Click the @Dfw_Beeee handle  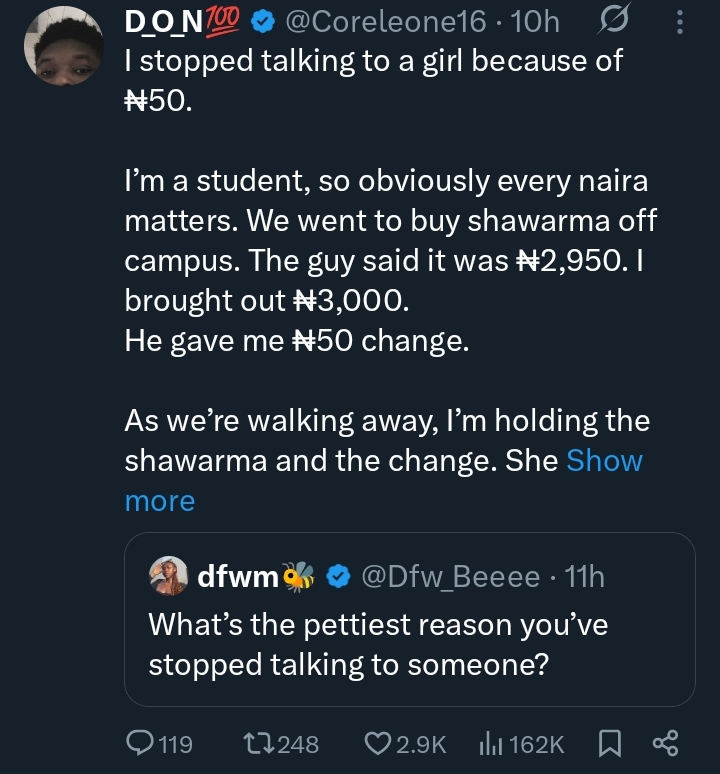450,576
